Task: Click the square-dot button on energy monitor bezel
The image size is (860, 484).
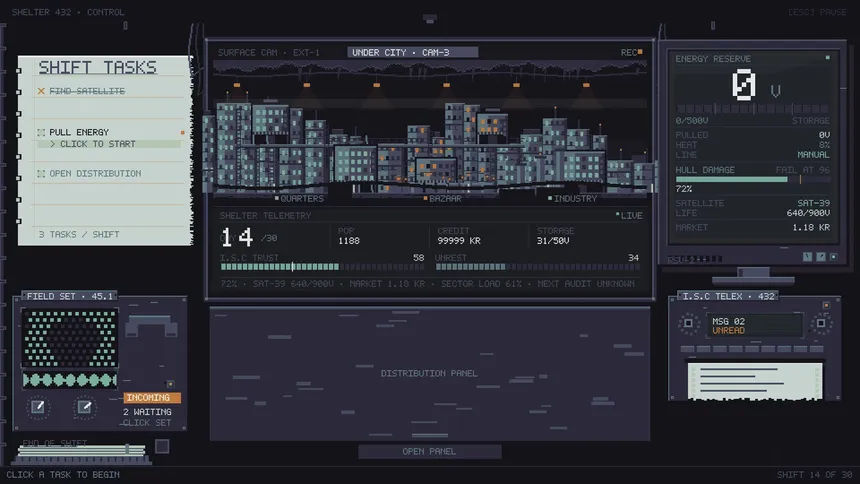Action: pyautogui.click(x=834, y=256)
